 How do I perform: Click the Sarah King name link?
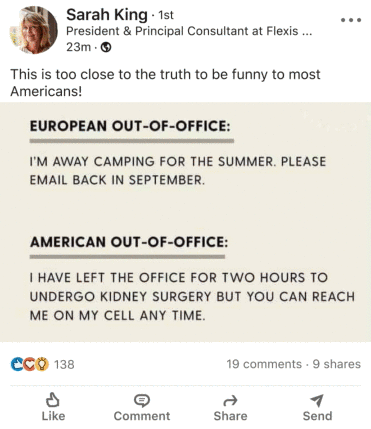pyautogui.click(x=107, y=15)
